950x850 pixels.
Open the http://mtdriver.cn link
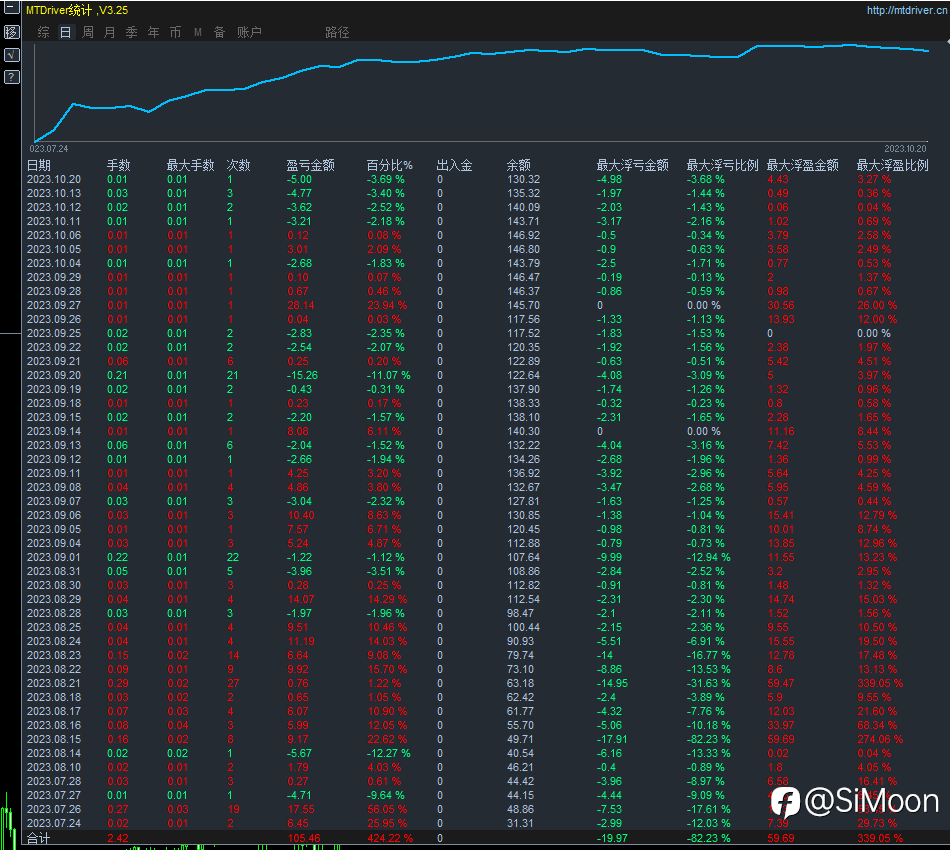[x=906, y=10]
